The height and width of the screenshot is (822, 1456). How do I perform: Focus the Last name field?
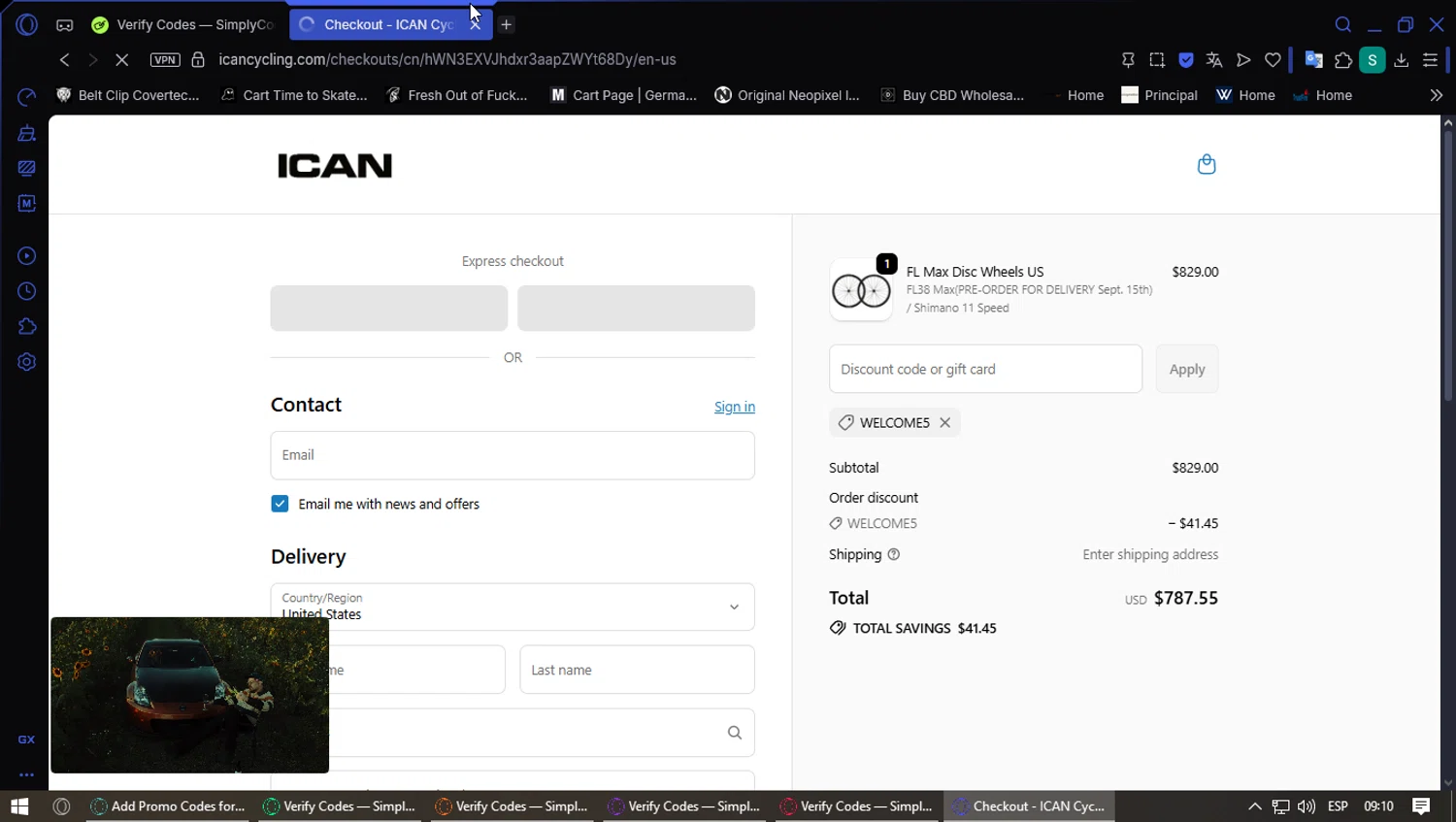pyautogui.click(x=638, y=670)
